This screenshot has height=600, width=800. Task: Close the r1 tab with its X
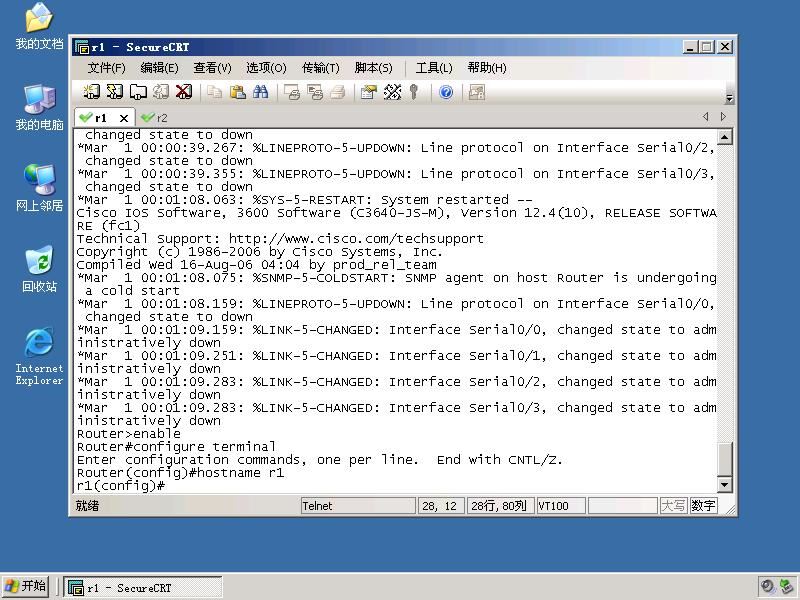(123, 118)
